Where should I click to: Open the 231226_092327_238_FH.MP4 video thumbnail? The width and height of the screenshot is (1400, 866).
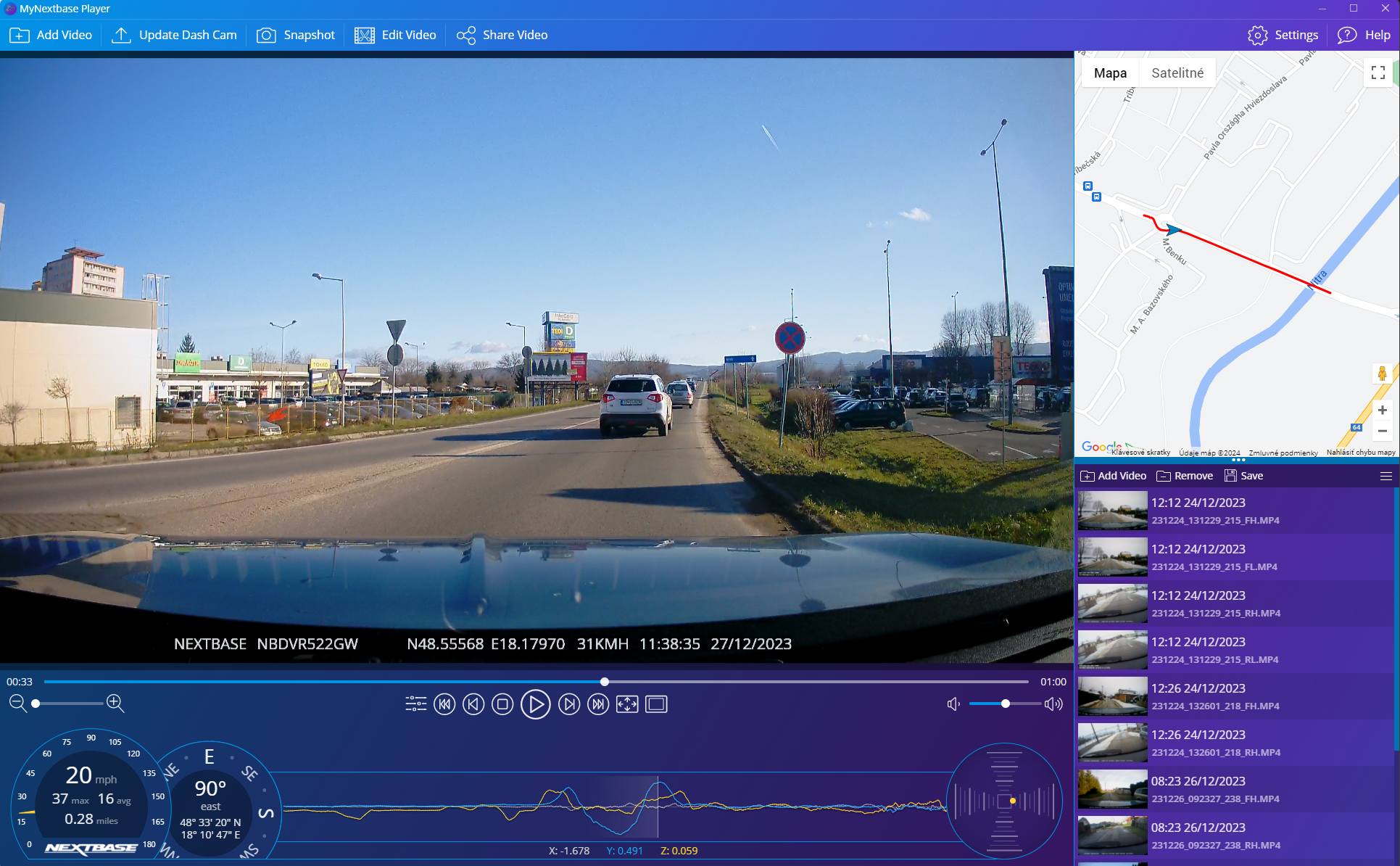point(1112,789)
